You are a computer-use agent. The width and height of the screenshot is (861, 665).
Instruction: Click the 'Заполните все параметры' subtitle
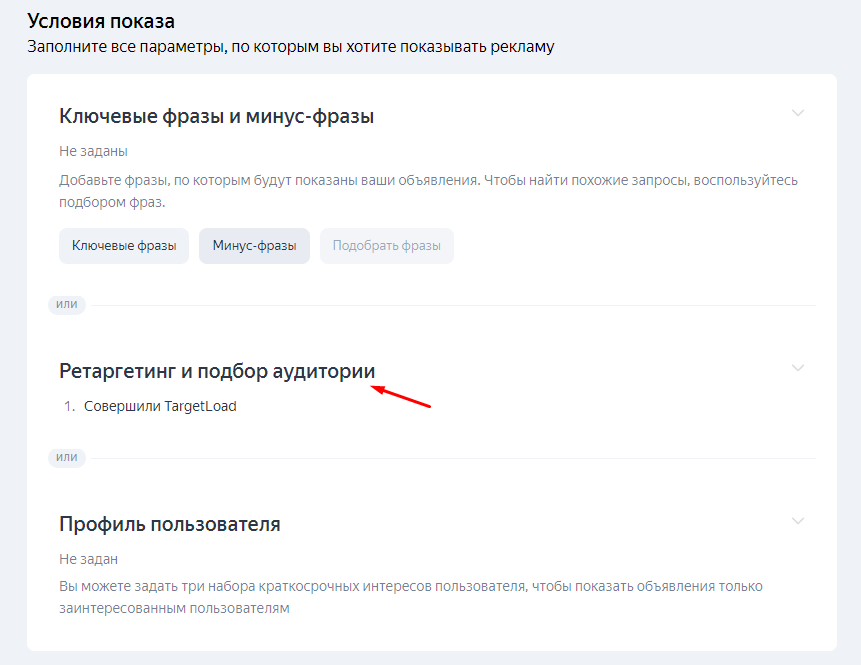tap(290, 47)
